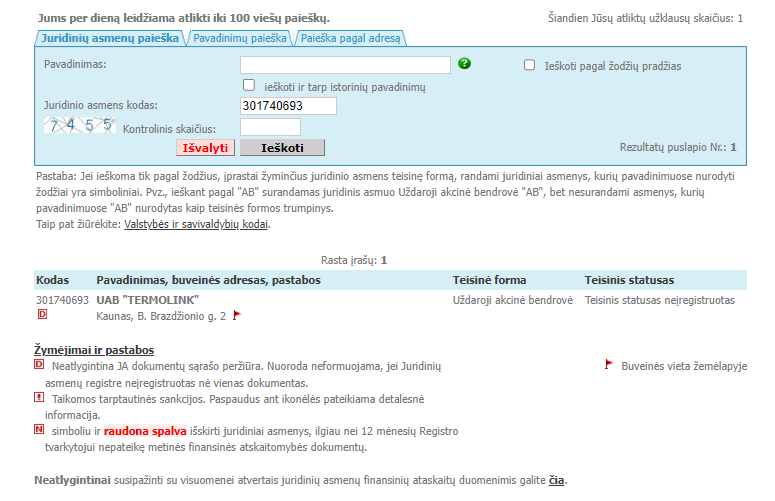Click the "Kontrolinis skaičius" input box
The image size is (775, 501).
click(270, 127)
